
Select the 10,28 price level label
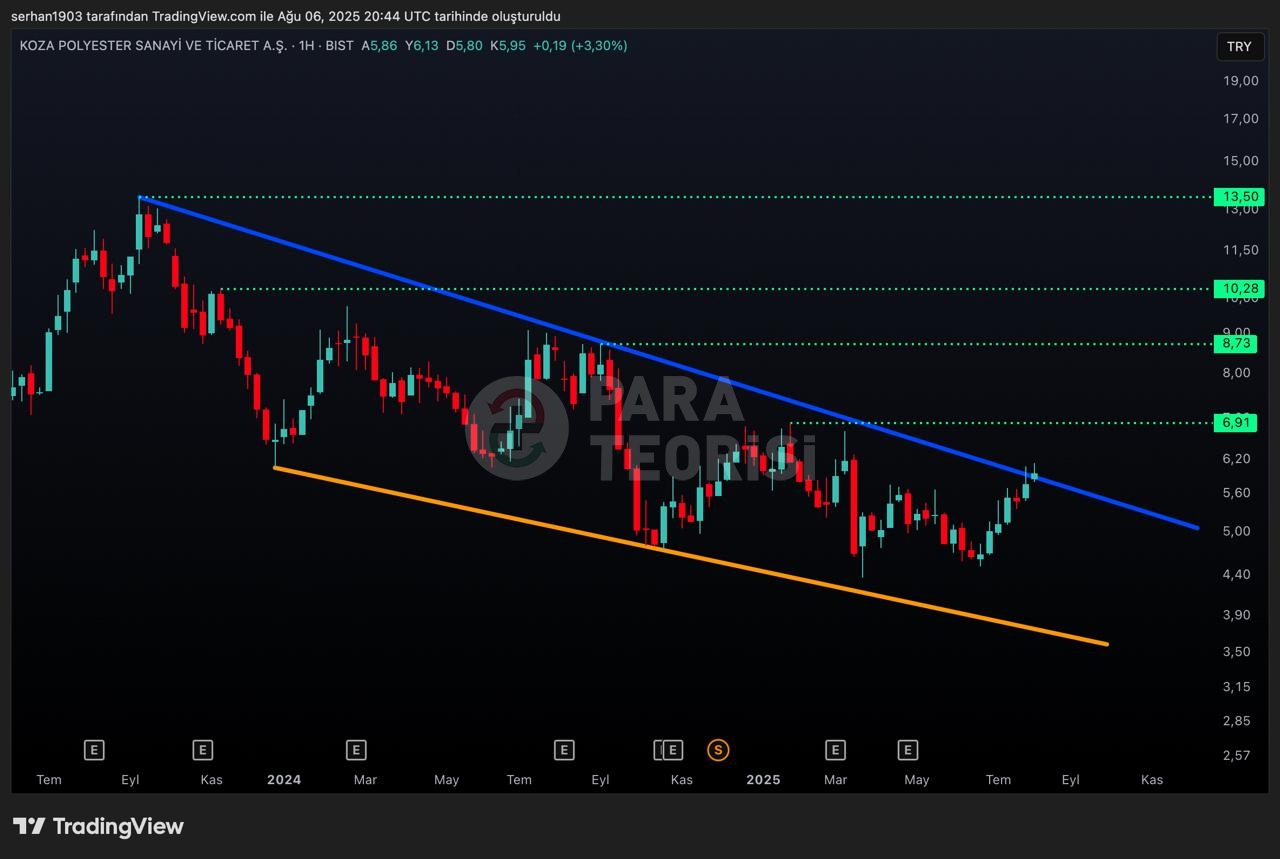tap(1238, 289)
